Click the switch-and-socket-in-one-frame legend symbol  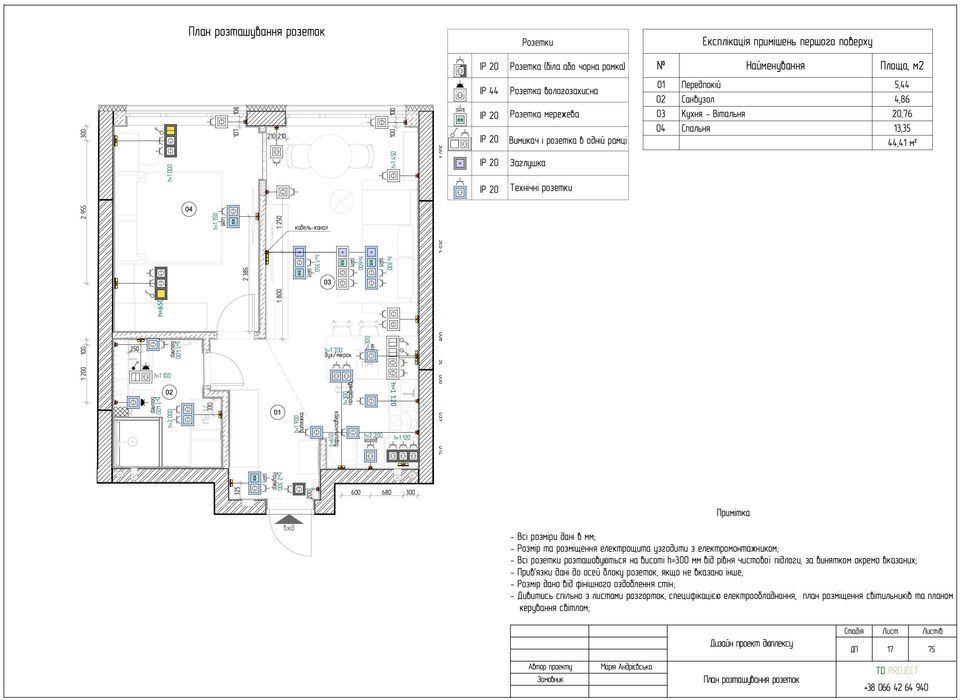click(x=460, y=140)
